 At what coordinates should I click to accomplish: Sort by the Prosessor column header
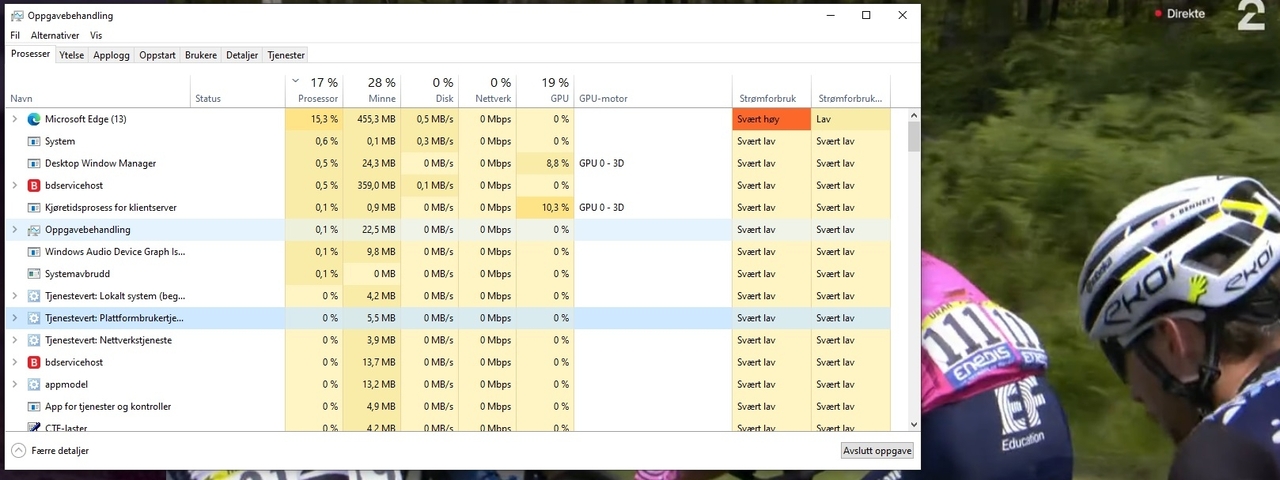(317, 91)
